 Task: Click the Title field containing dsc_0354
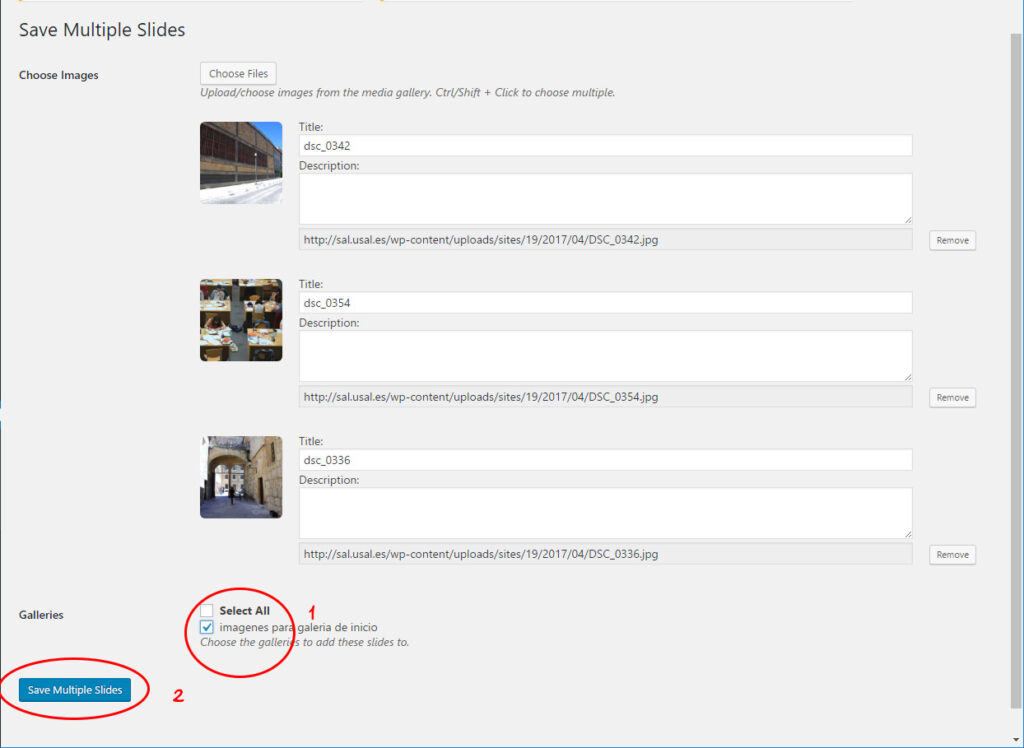[605, 303]
